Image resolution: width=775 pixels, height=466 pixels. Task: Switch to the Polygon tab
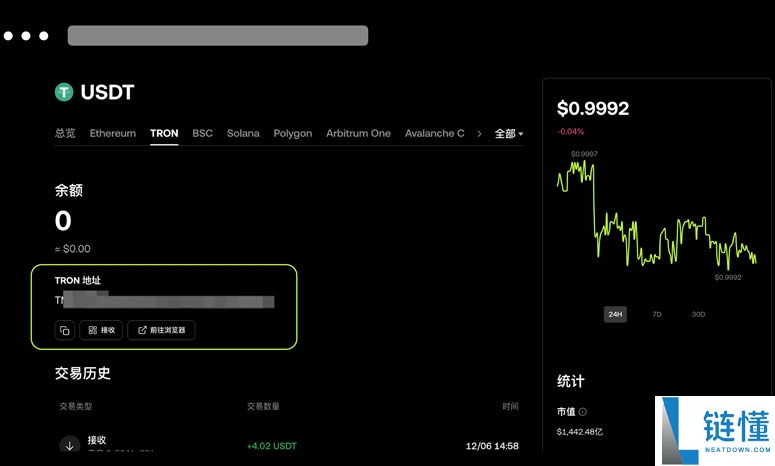tap(293, 133)
